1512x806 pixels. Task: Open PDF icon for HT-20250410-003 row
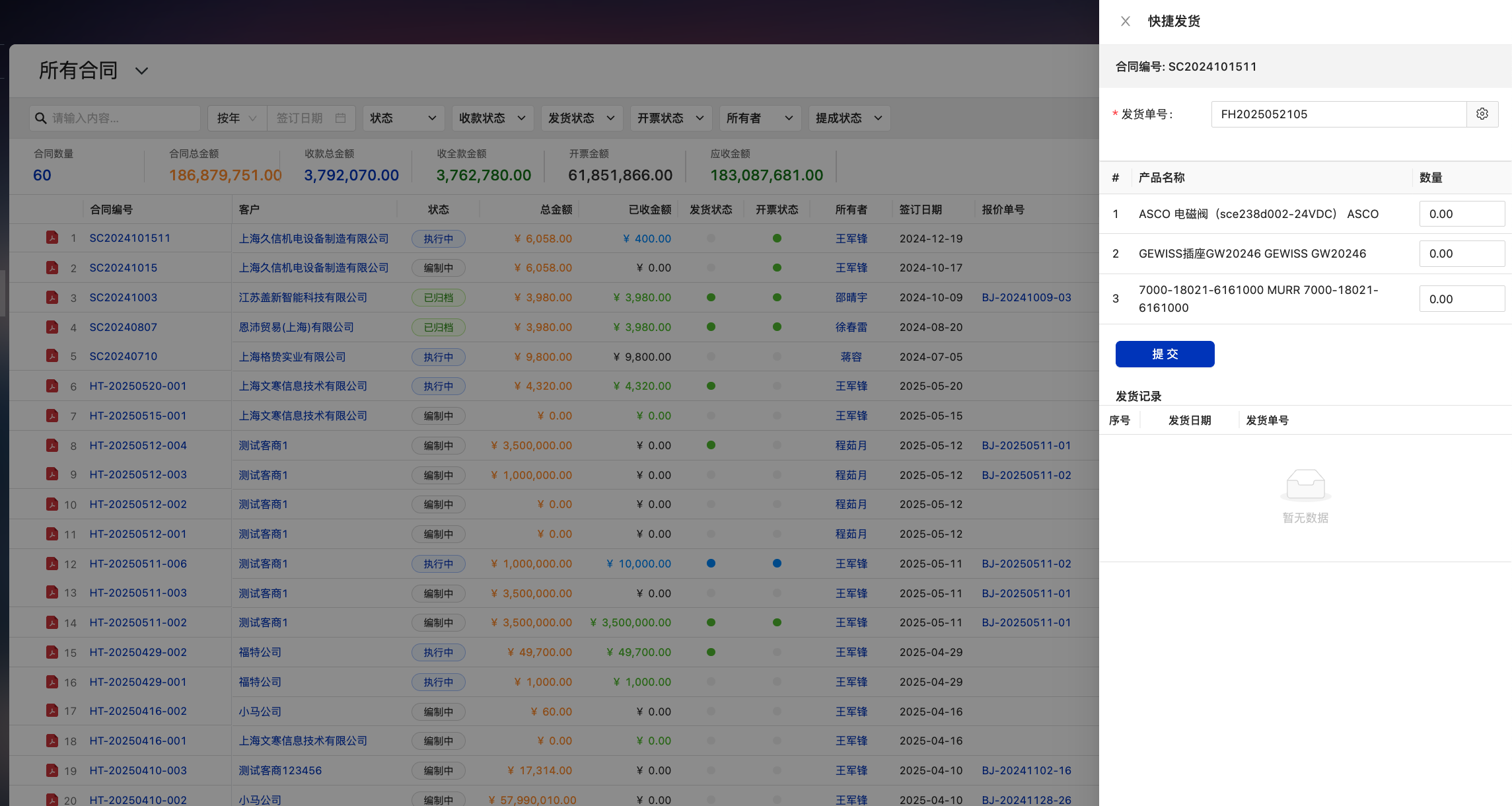pyautogui.click(x=52, y=770)
